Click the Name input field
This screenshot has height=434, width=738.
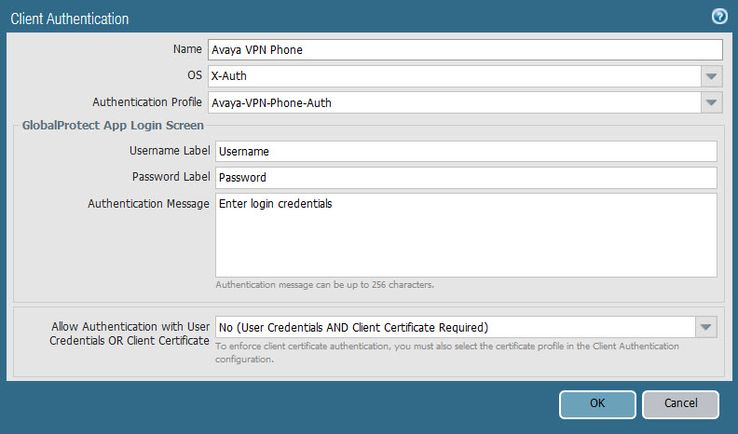click(x=465, y=49)
